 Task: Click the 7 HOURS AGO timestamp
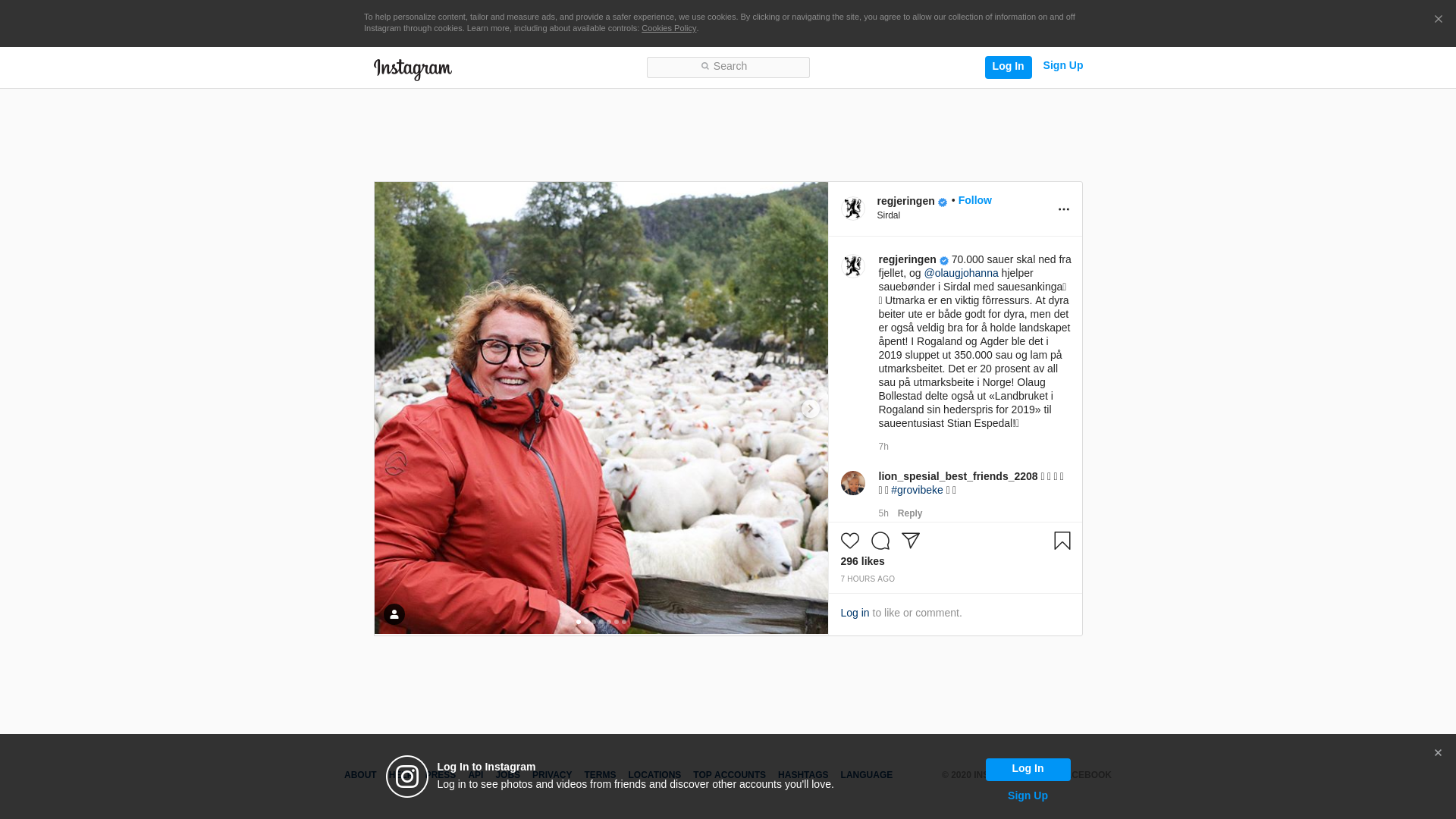867,579
